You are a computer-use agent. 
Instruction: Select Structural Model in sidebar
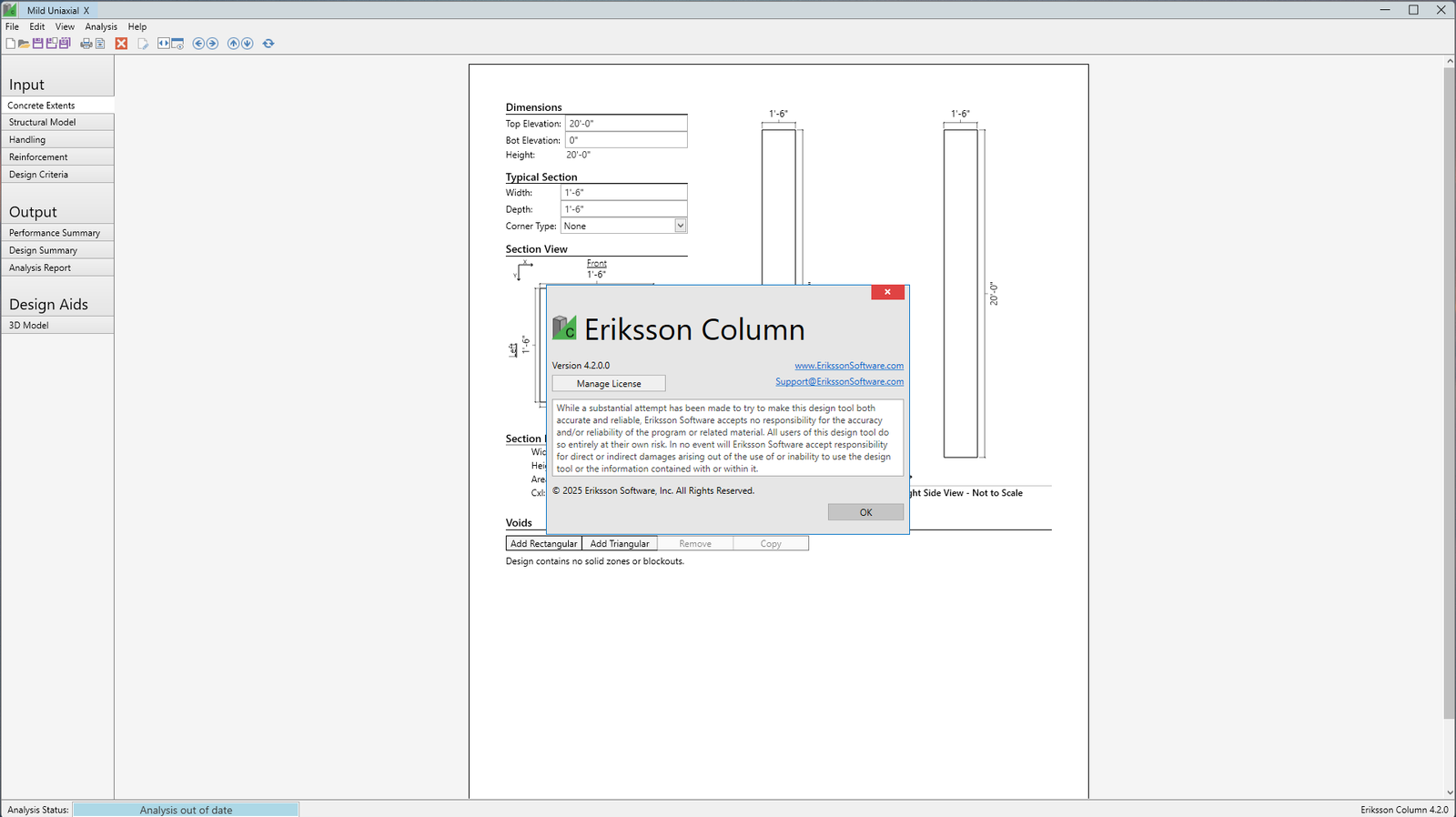point(57,122)
